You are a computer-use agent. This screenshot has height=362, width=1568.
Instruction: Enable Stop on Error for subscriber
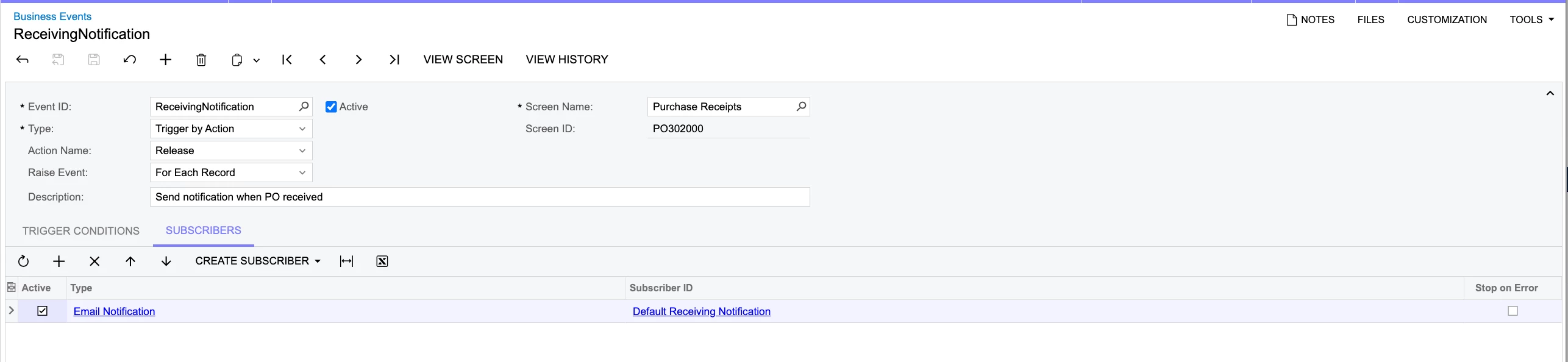click(x=1513, y=311)
